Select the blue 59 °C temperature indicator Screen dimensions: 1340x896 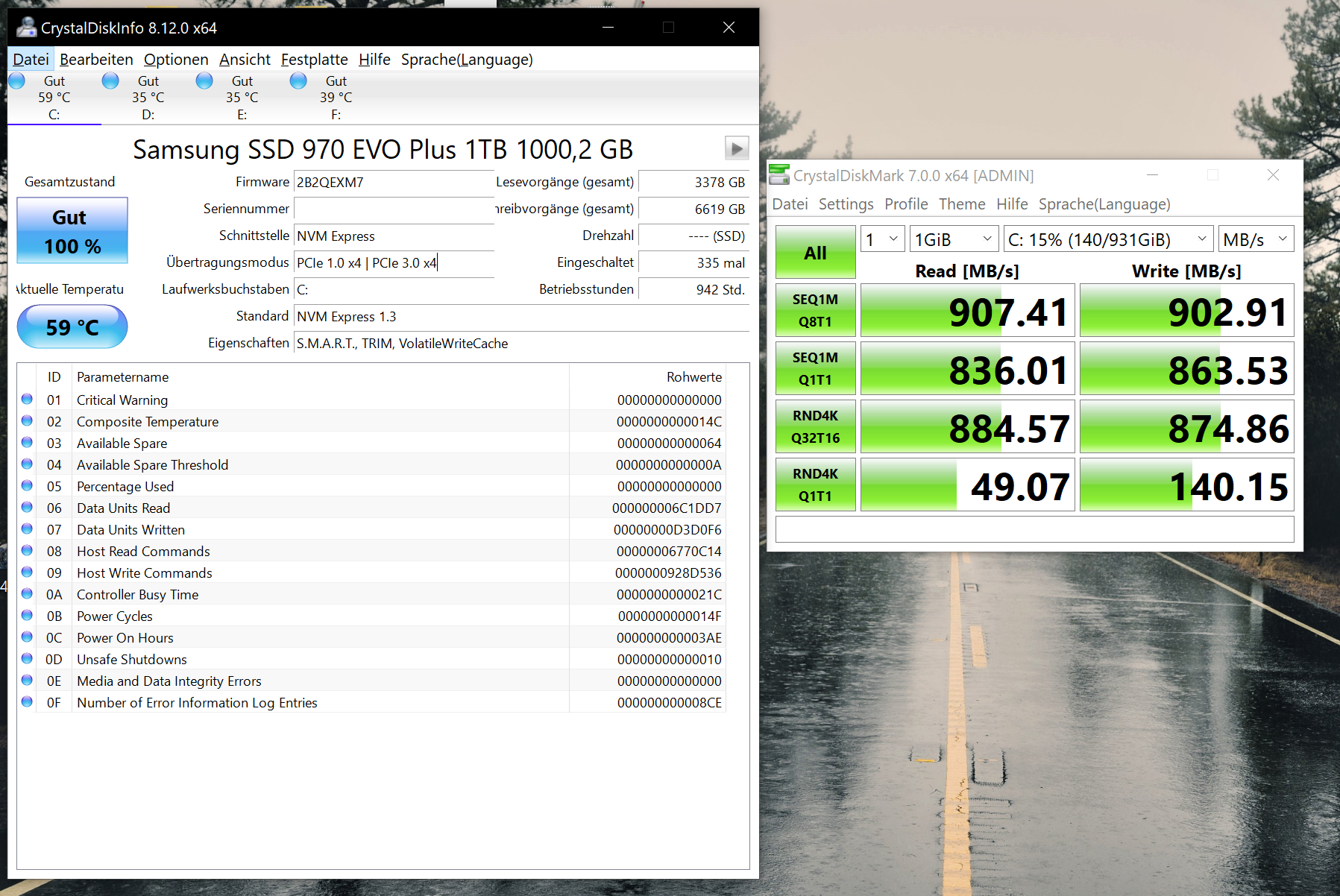click(x=72, y=326)
